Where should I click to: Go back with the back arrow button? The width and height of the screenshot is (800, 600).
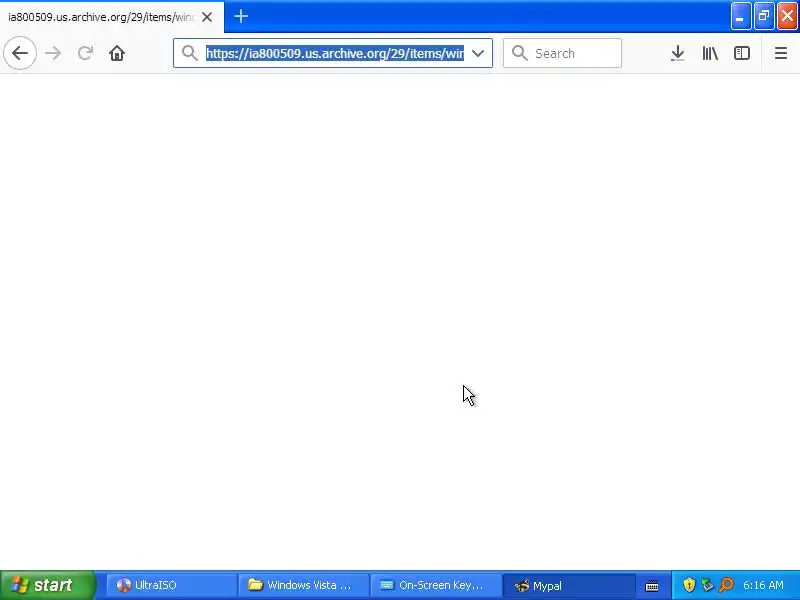[x=20, y=53]
